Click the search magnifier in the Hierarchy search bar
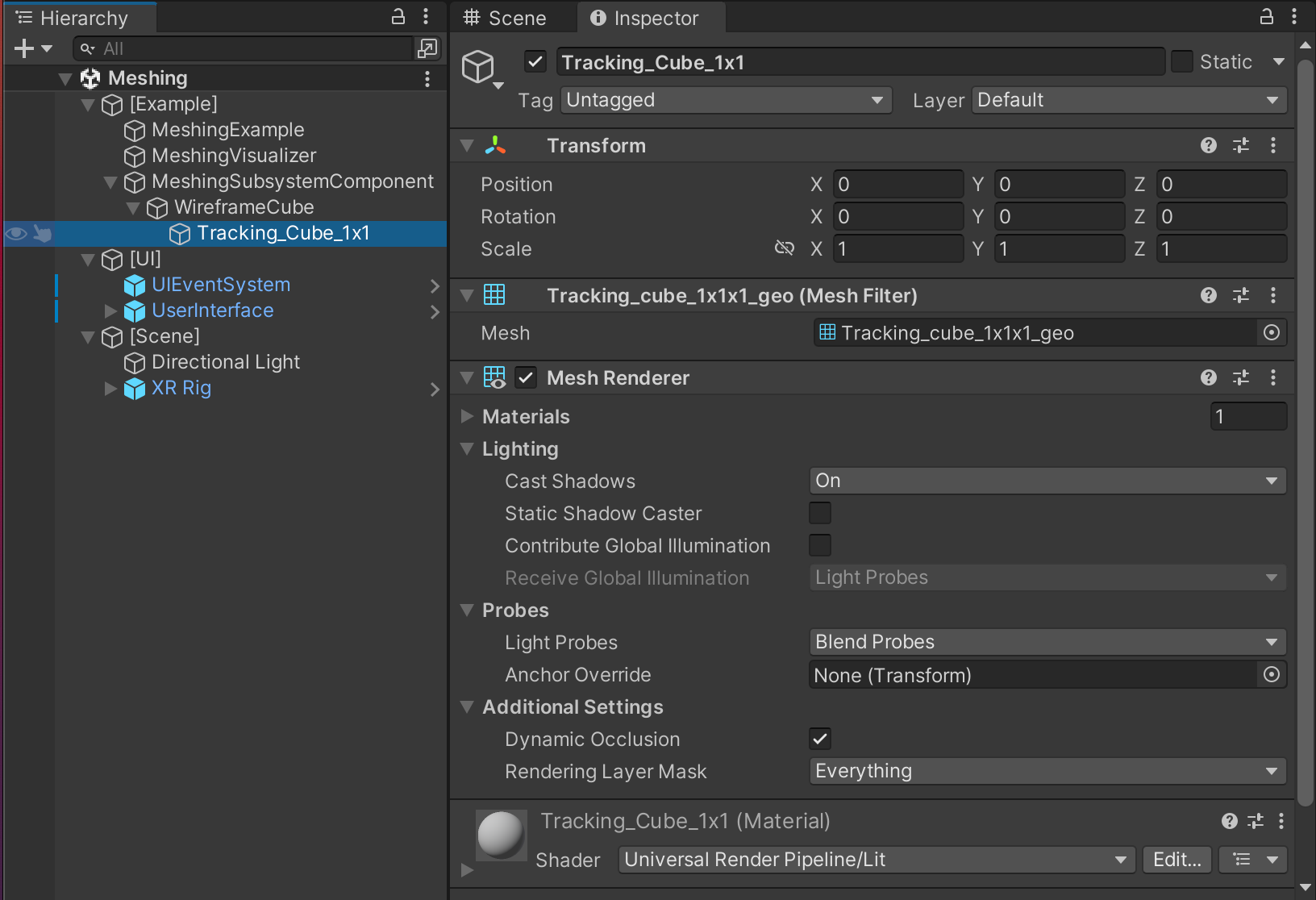 (86, 48)
